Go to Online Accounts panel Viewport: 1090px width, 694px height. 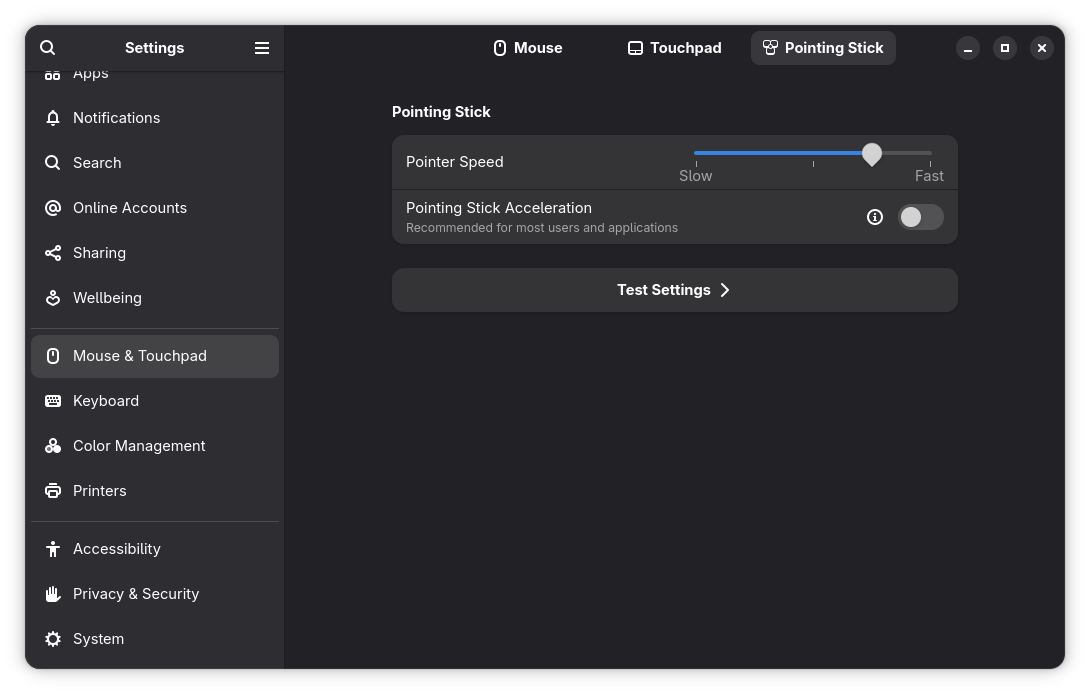[155, 208]
